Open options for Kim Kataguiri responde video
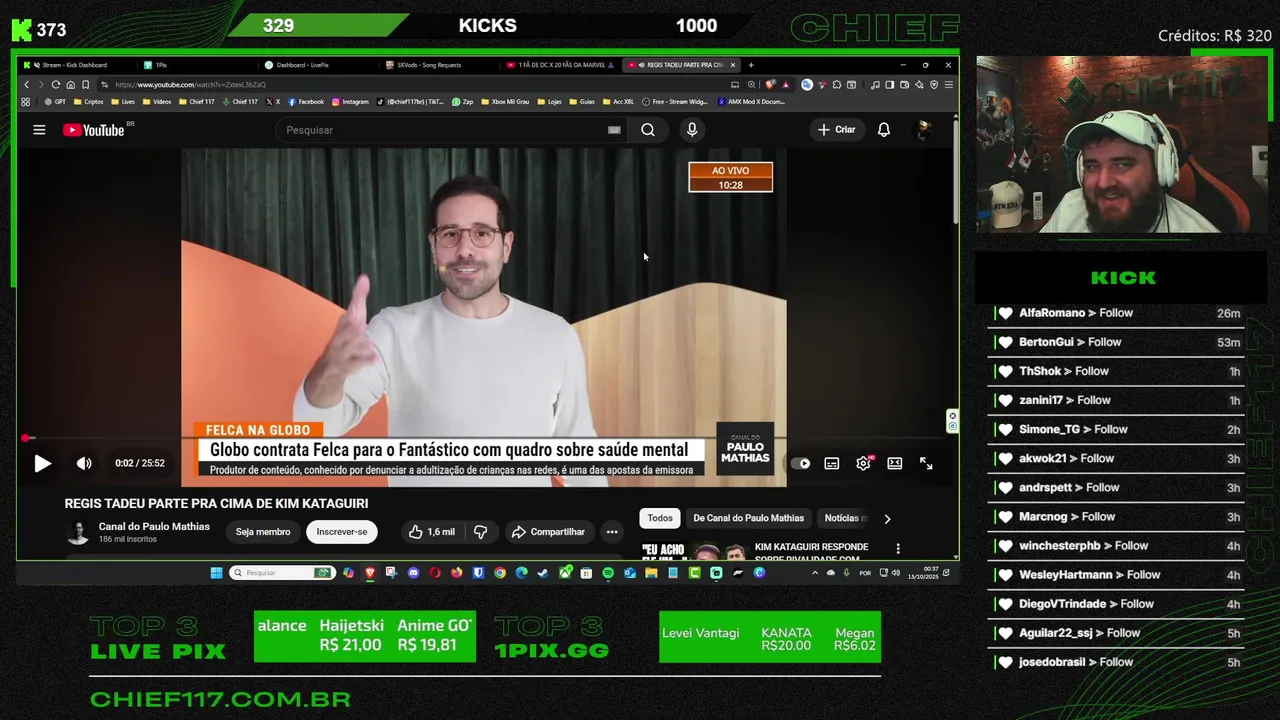The image size is (1280, 720). (898, 549)
